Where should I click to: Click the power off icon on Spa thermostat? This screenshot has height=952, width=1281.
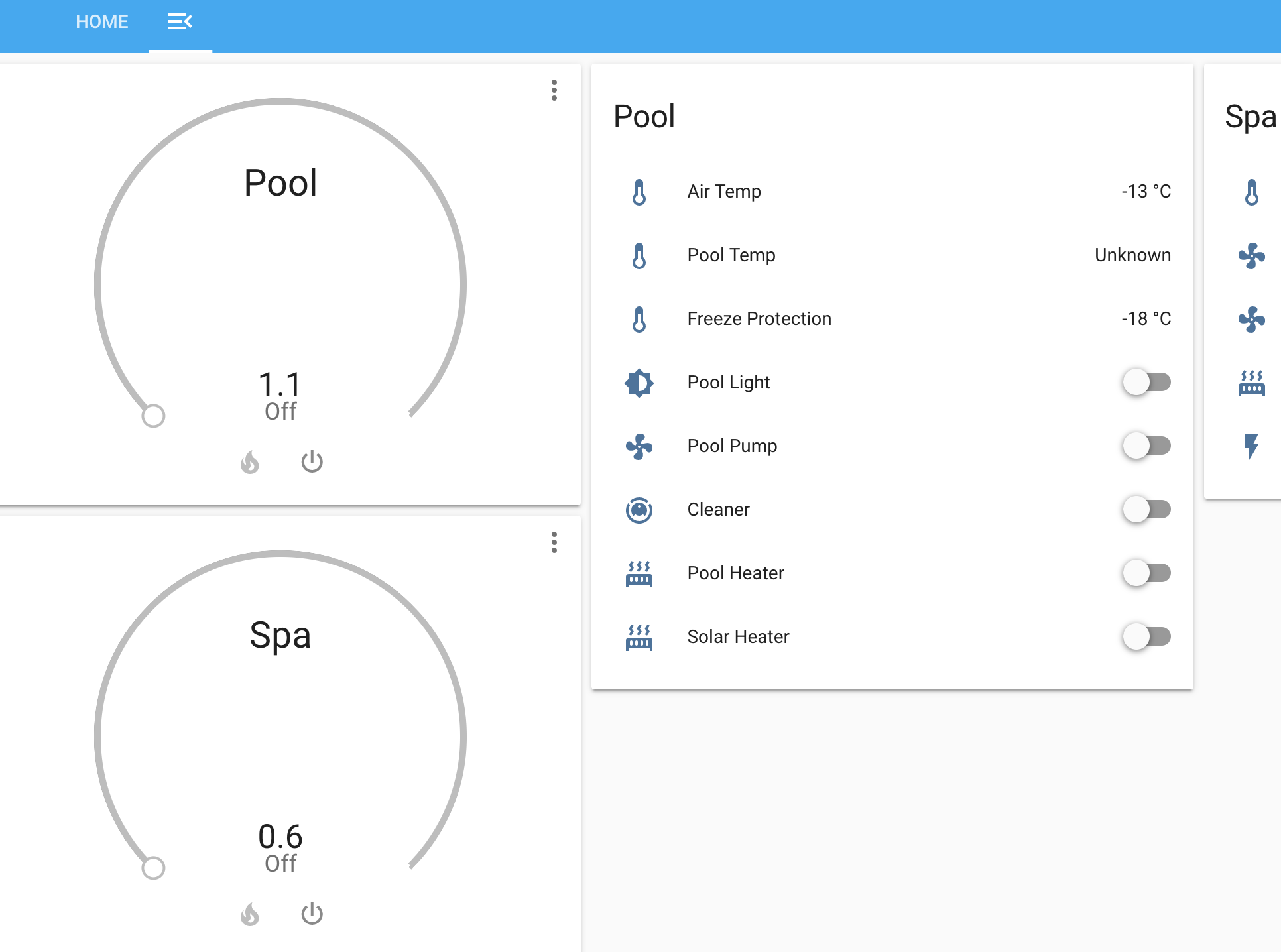(312, 914)
